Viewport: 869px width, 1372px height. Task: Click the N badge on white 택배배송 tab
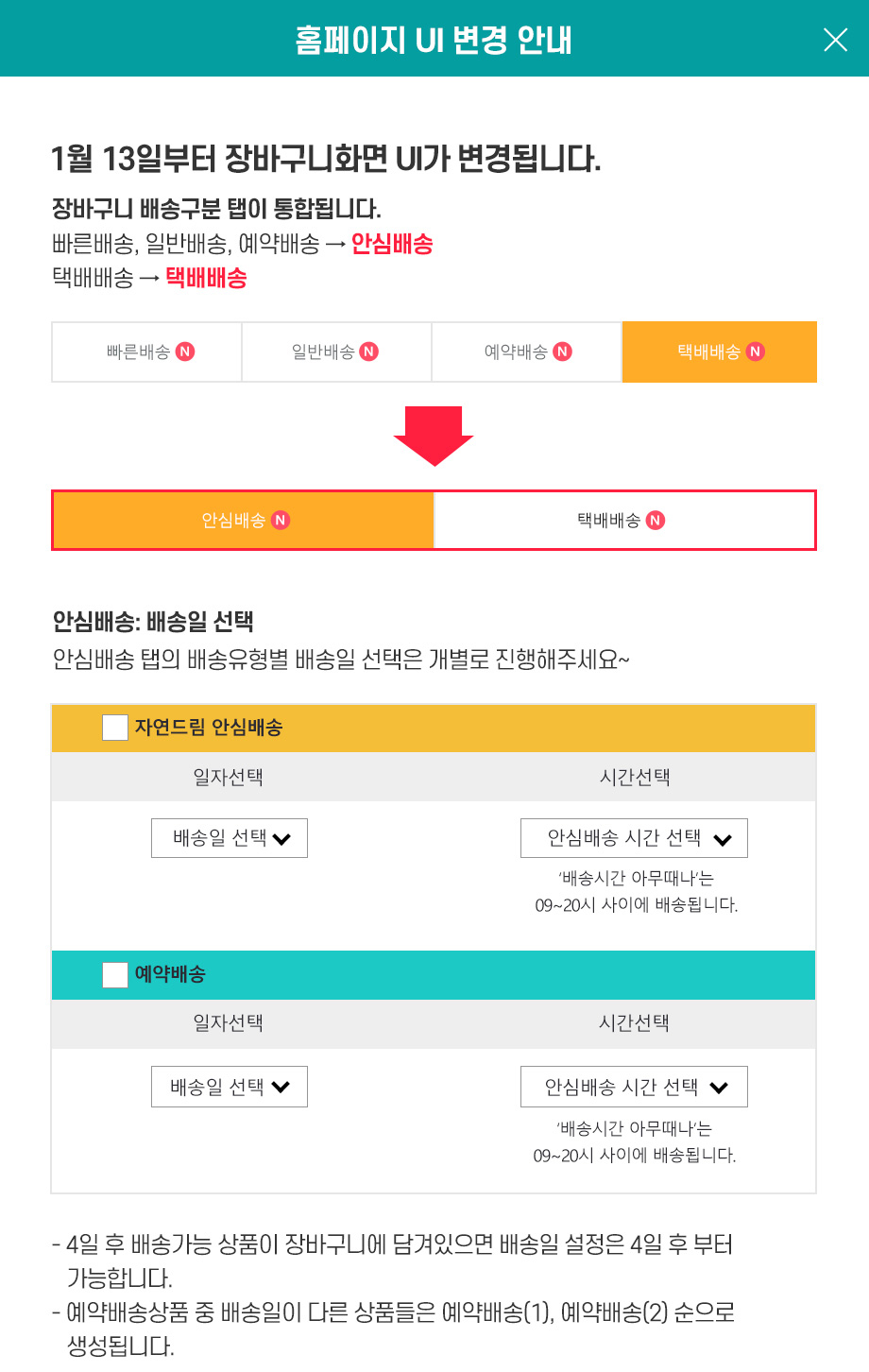[x=656, y=520]
